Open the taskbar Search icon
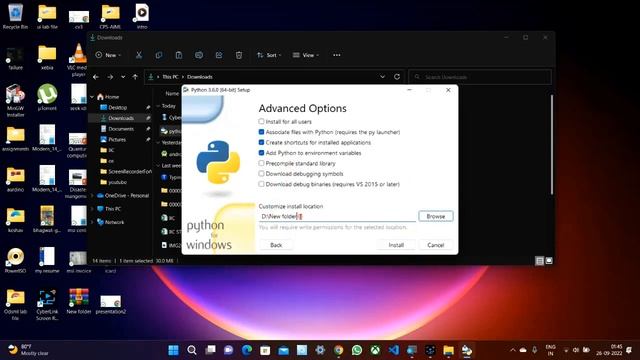The image size is (640, 360). (192, 350)
